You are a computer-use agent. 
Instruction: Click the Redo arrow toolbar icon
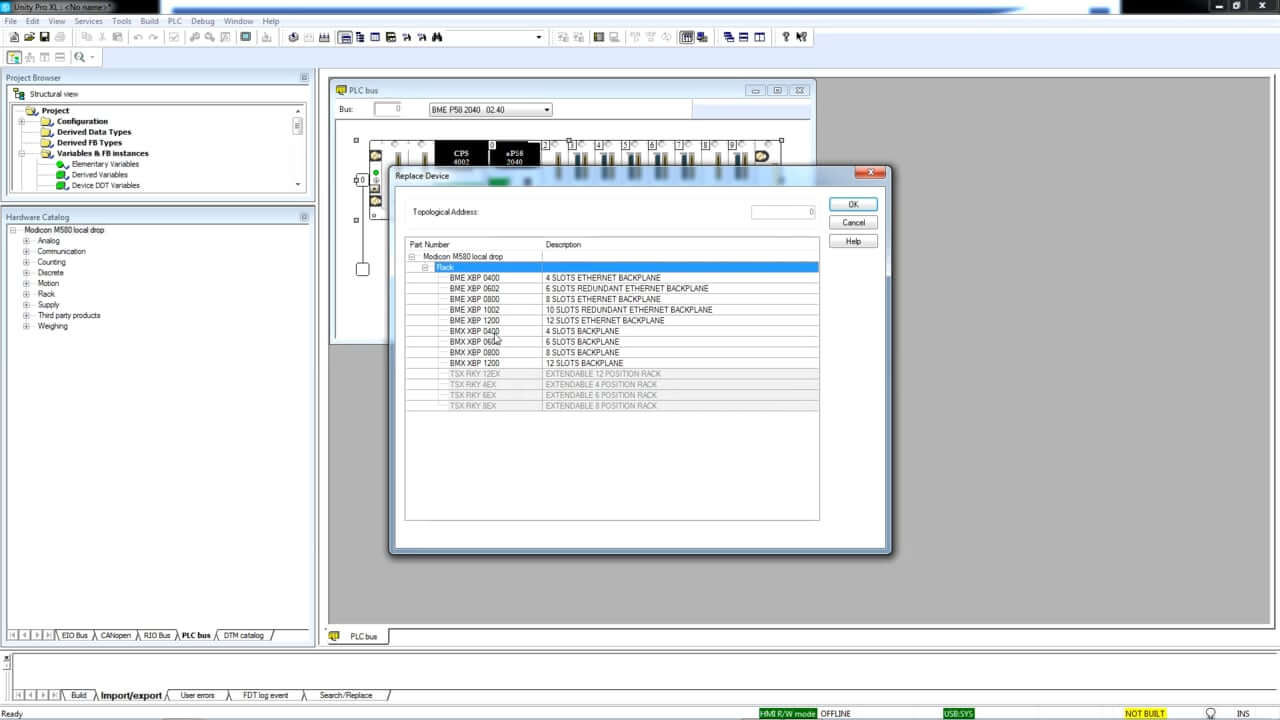(x=153, y=37)
